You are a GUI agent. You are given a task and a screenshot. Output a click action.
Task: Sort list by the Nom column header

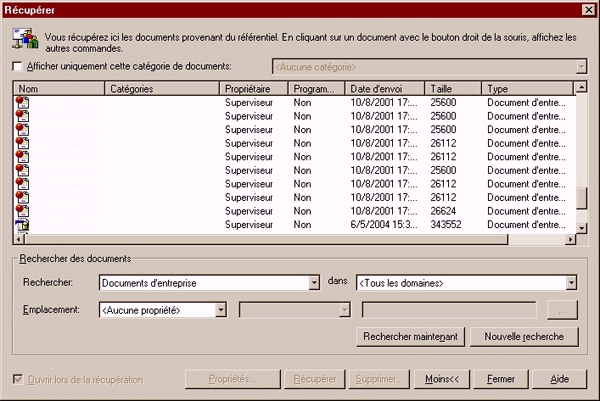(58, 89)
